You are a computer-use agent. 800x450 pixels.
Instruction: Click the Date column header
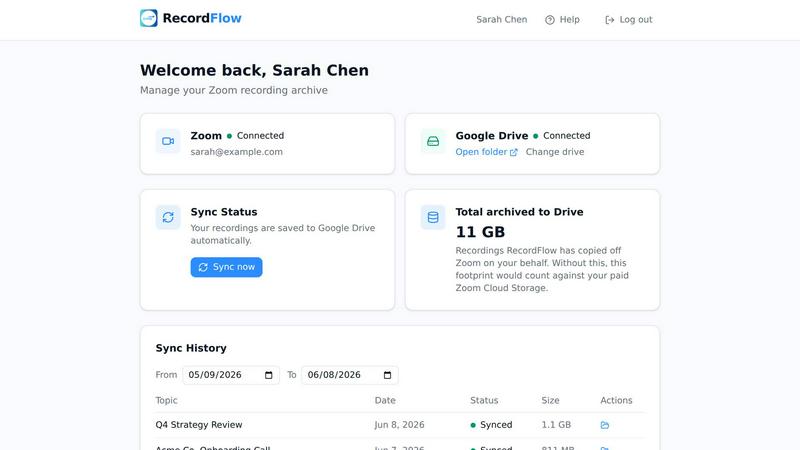tap(385, 401)
